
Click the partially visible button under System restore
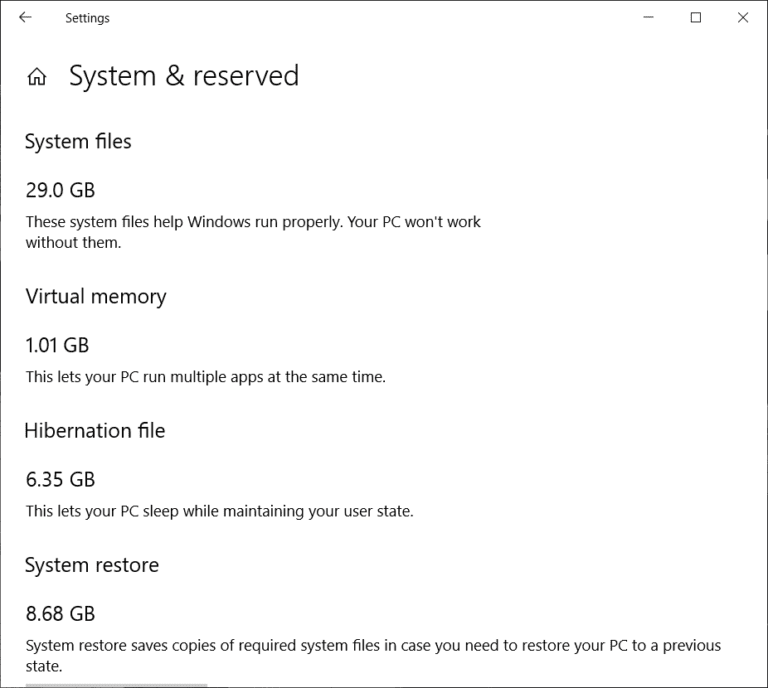116,685
